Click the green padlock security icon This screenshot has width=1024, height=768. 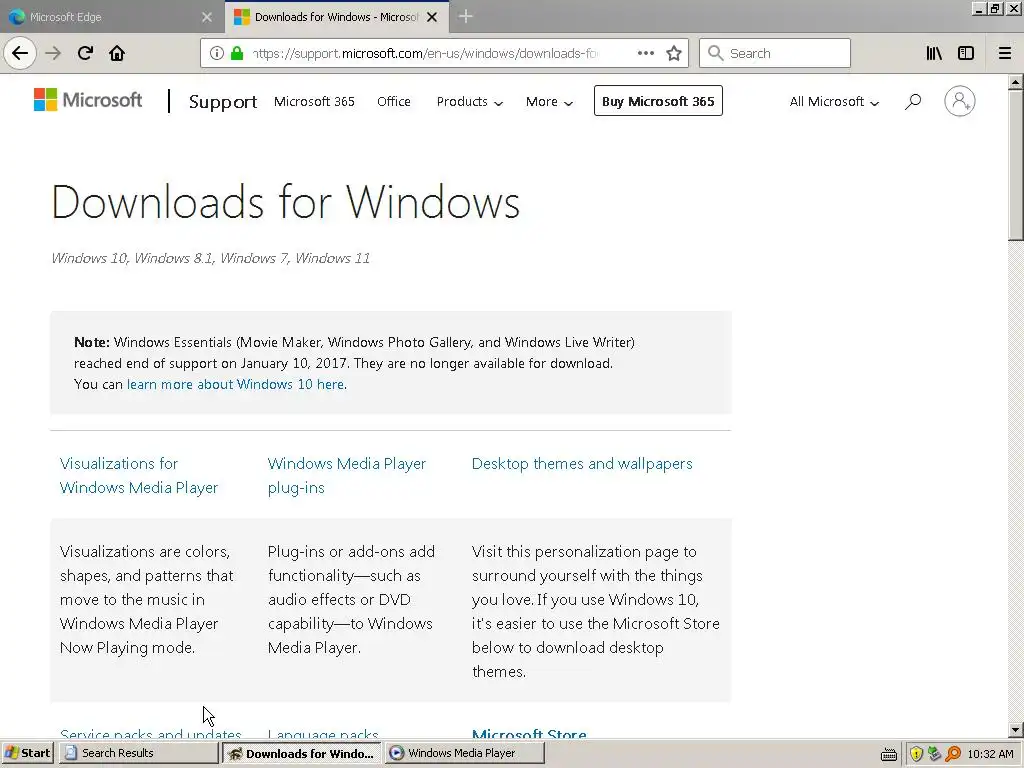click(237, 53)
